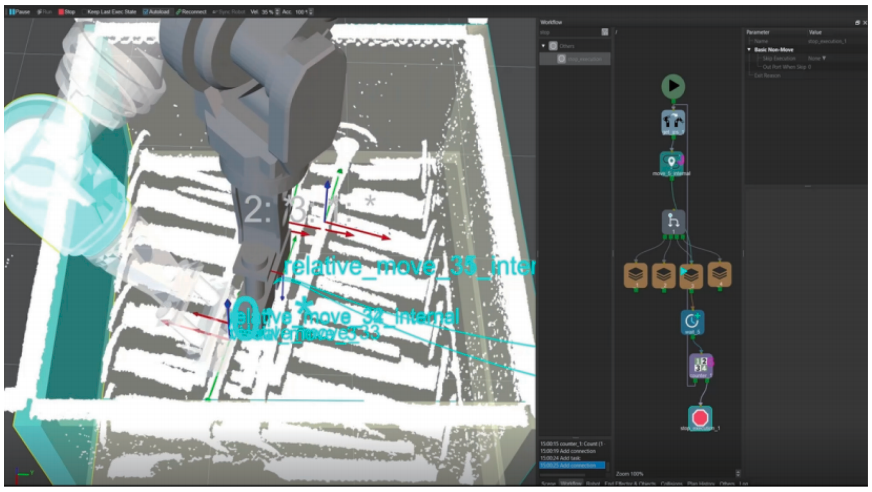The height and width of the screenshot is (492, 872).
Task: Switch to the Collisions tab
Action: [x=671, y=484]
